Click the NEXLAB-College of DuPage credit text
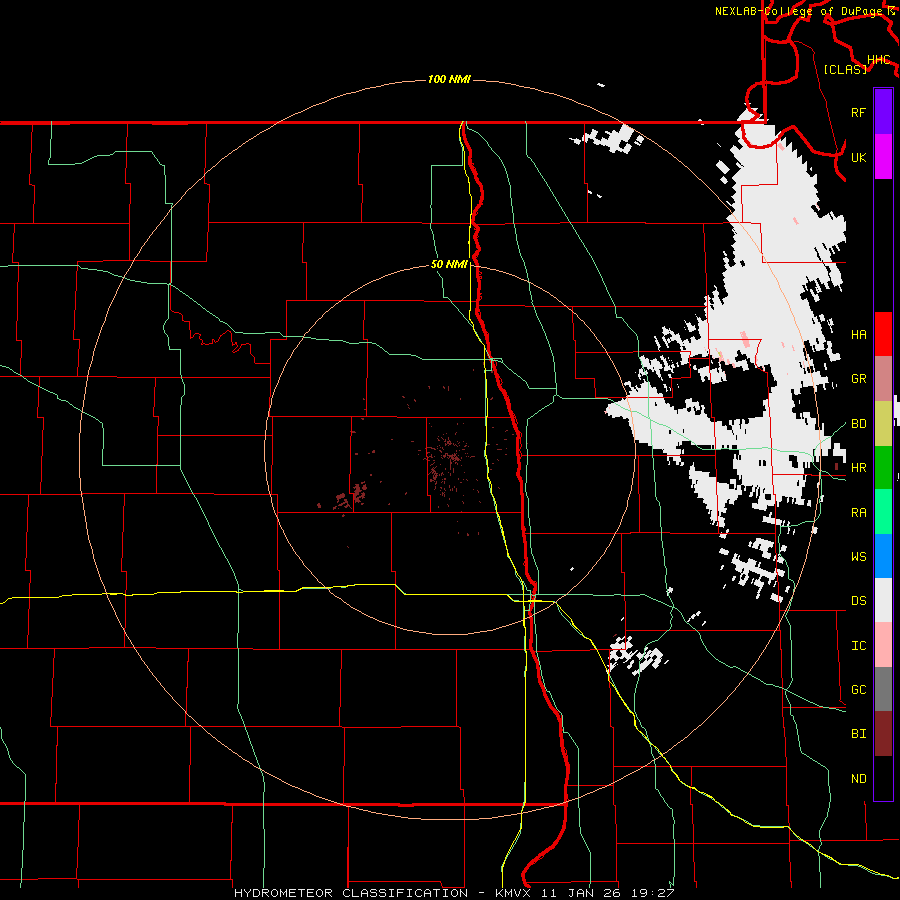The image size is (900, 900). tap(798, 11)
